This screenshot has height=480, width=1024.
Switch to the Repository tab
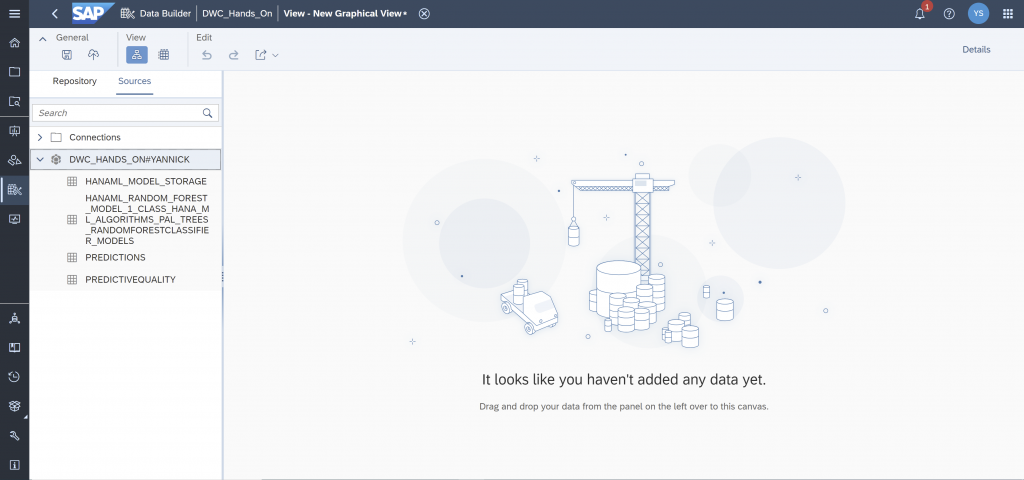(x=74, y=81)
